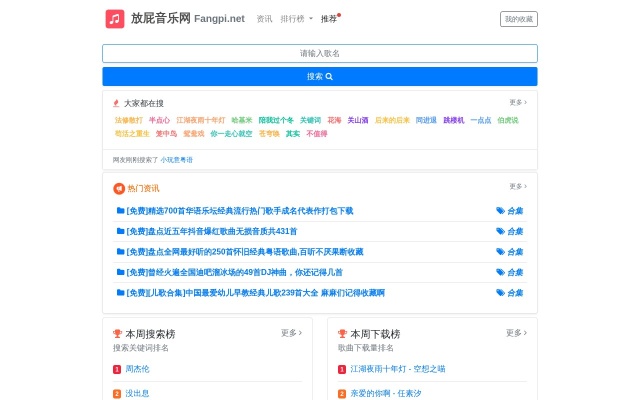
Task: Click the 合集 tag on the 儿歌合集 row
Action: 510,293
